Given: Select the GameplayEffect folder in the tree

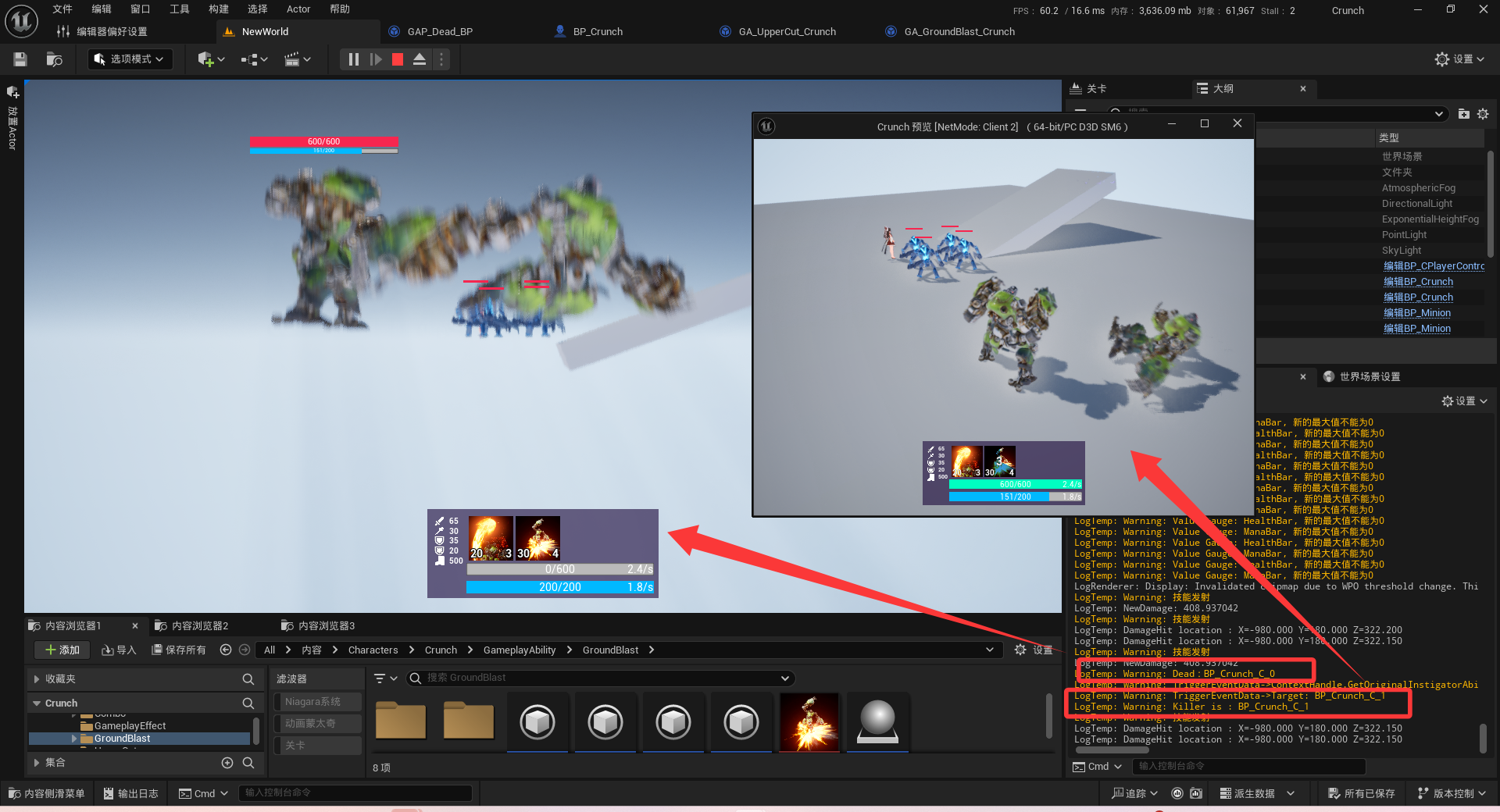Looking at the screenshot, I should click(x=130, y=726).
